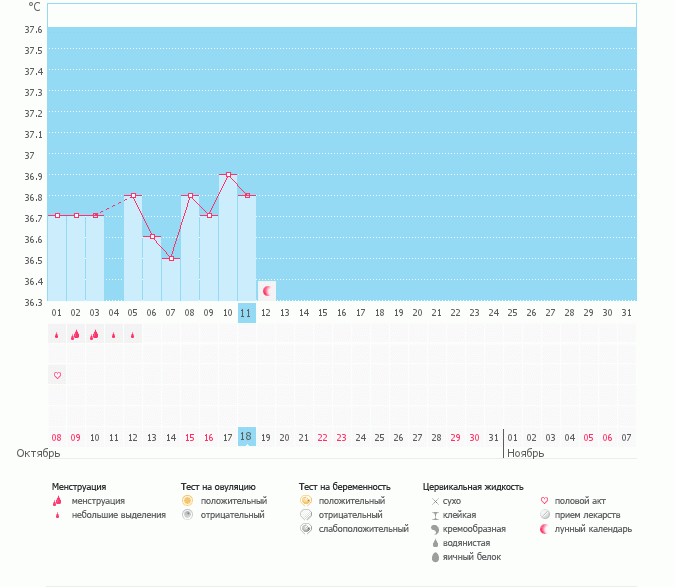Select highlighted cycle day 11 in top row
The height and width of the screenshot is (587, 675).
tap(247, 312)
